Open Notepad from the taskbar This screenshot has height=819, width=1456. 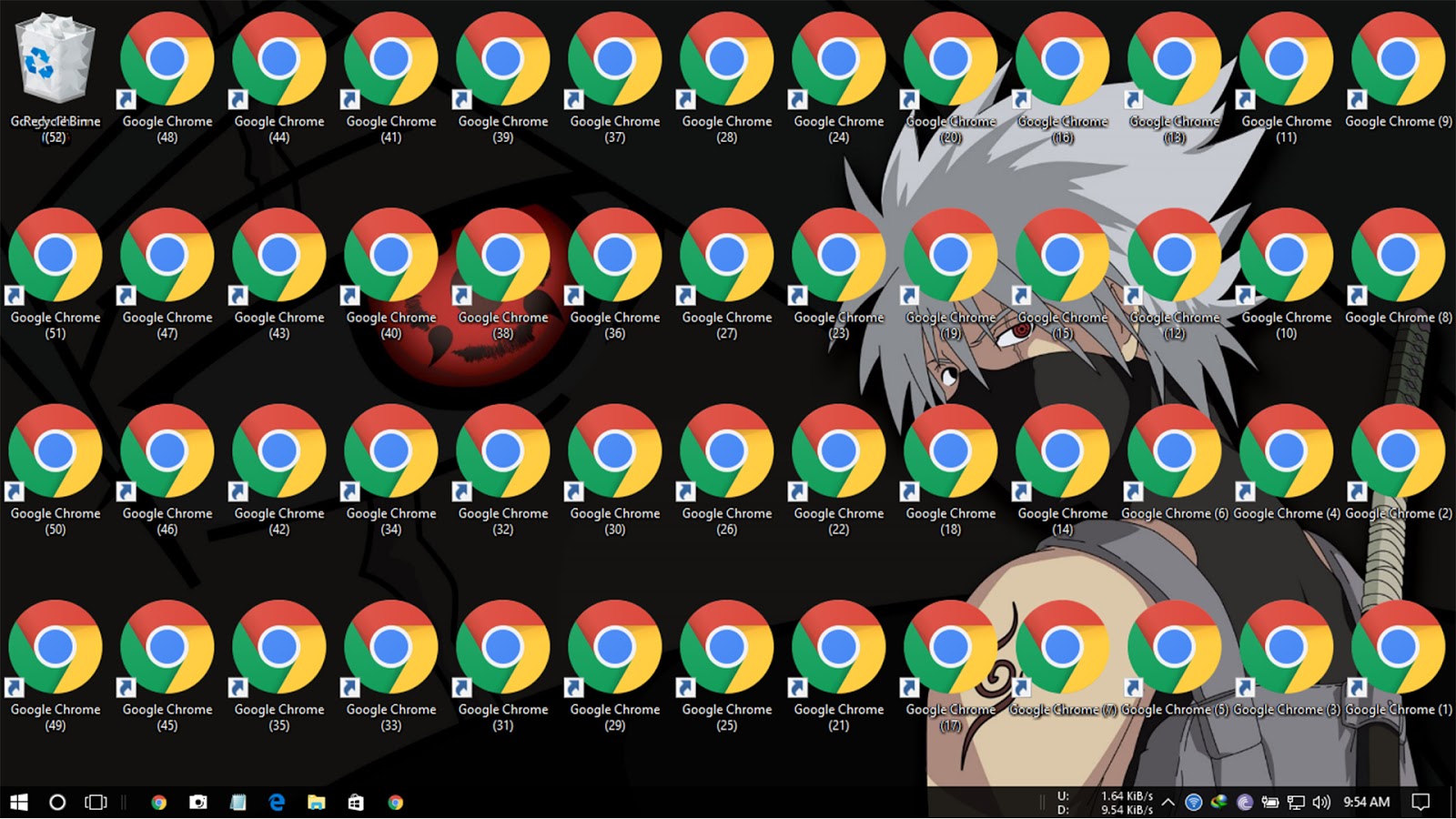pos(238,802)
